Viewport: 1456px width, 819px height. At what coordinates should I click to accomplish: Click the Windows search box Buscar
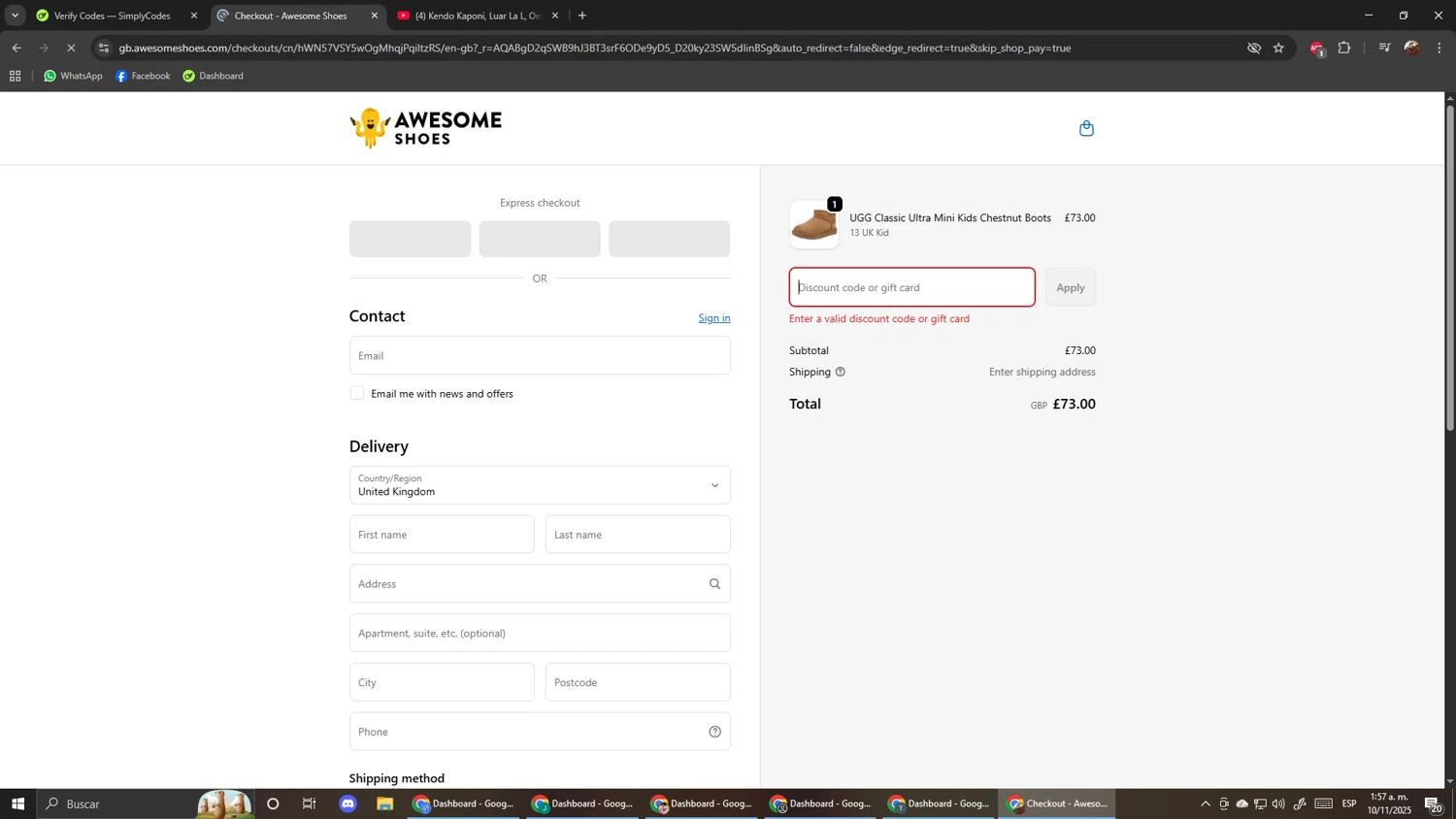[x=146, y=803]
